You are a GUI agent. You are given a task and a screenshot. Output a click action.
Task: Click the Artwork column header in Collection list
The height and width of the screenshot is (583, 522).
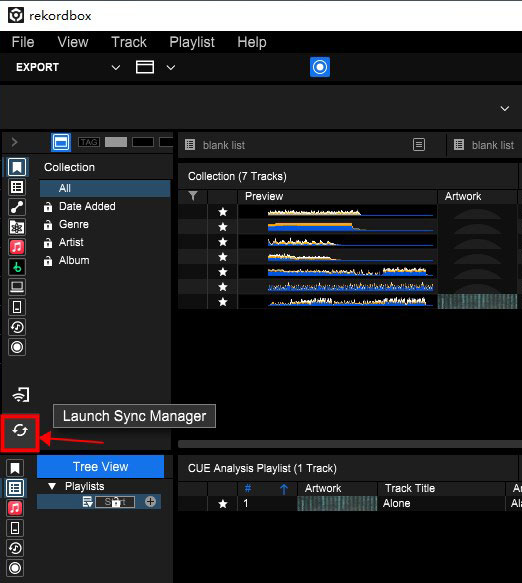[477, 196]
